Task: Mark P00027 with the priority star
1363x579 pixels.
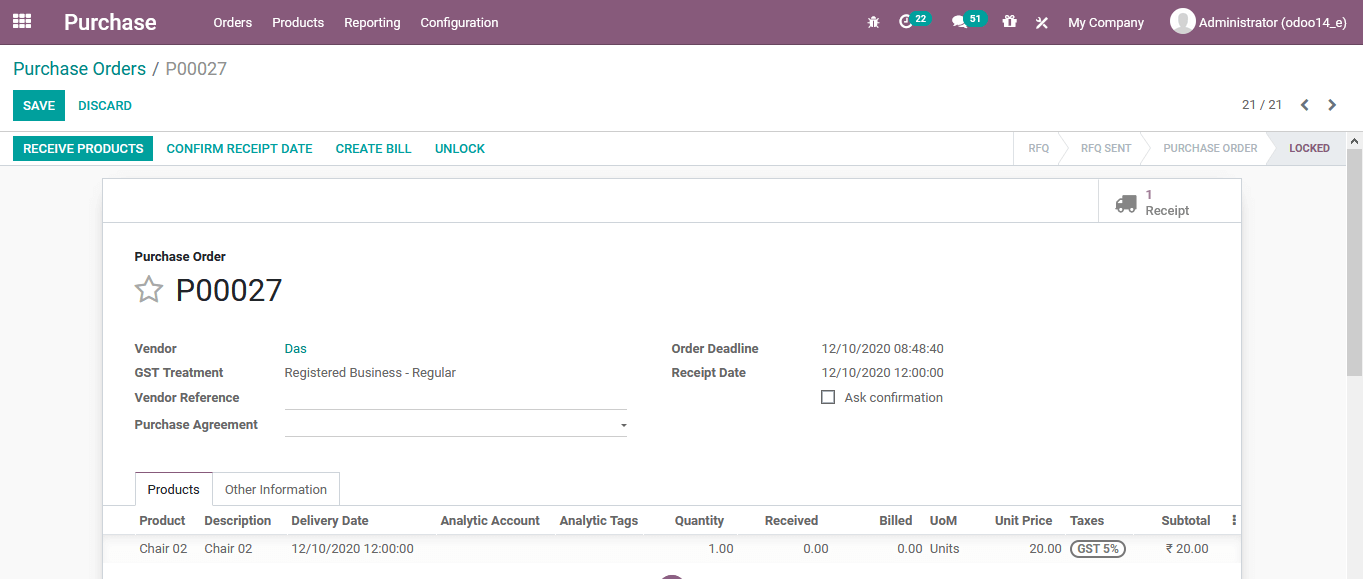Action: (149, 290)
